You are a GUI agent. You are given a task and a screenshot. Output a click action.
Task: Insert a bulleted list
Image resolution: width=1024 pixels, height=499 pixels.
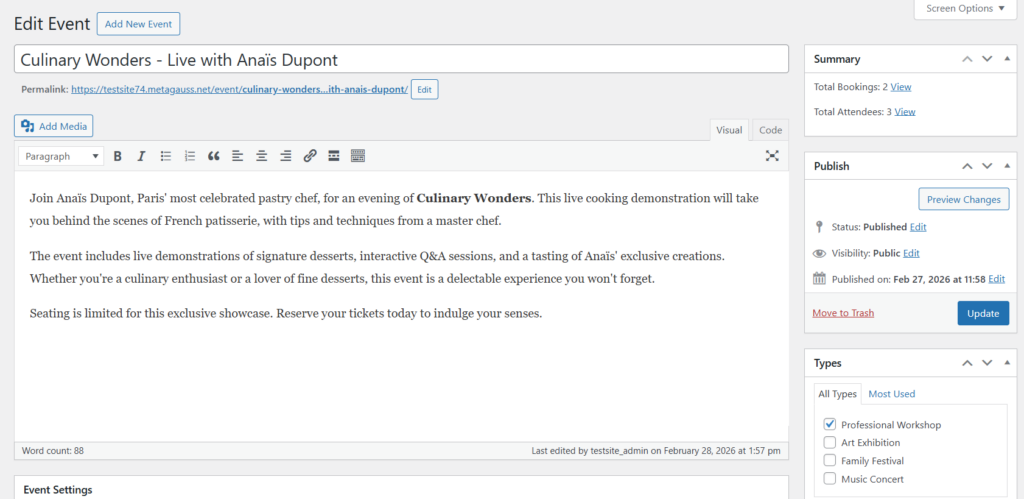click(166, 156)
